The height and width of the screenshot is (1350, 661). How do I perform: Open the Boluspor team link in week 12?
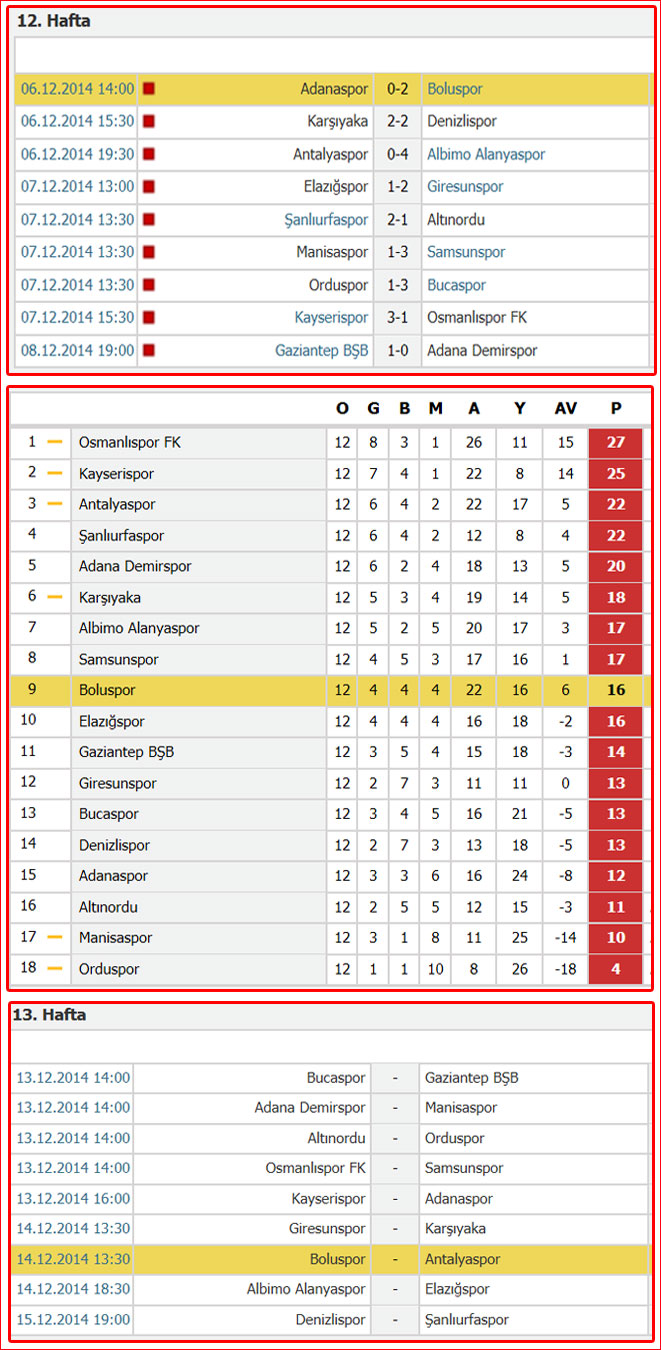tap(455, 89)
